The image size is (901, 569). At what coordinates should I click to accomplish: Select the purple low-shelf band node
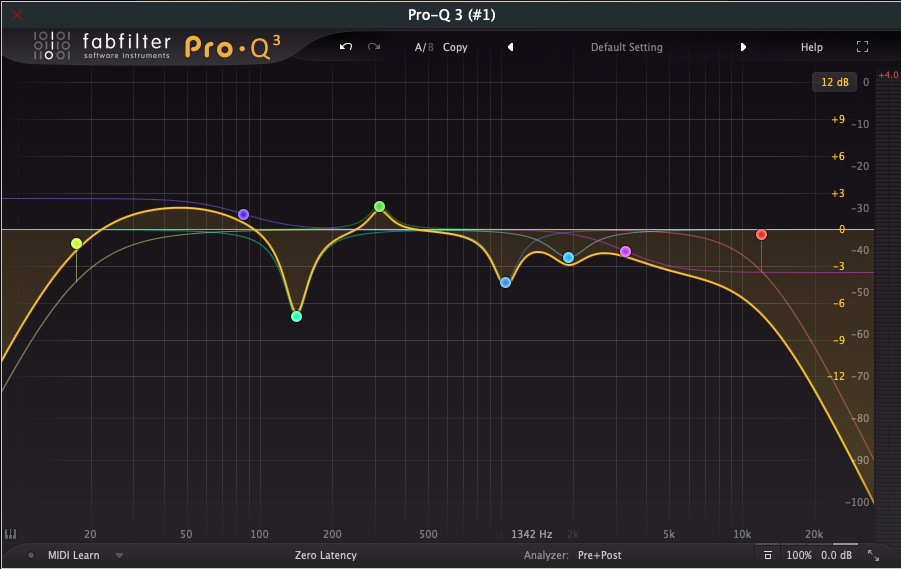pyautogui.click(x=243, y=214)
